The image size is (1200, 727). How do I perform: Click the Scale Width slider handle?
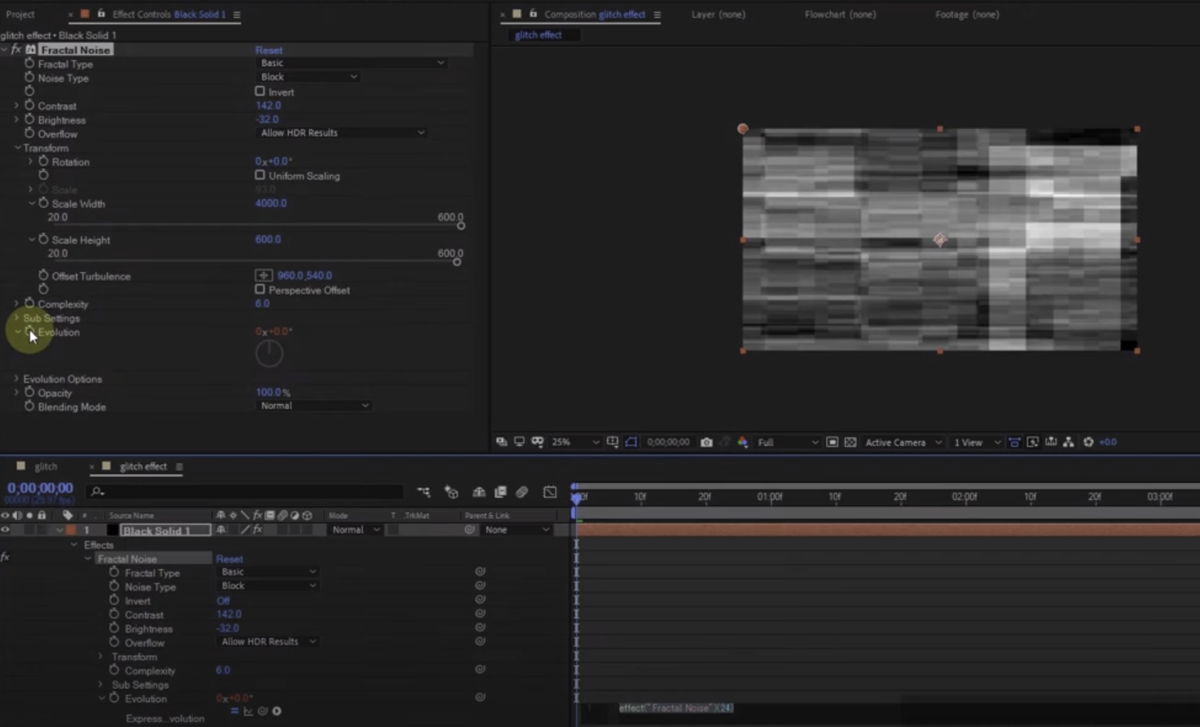point(461,225)
